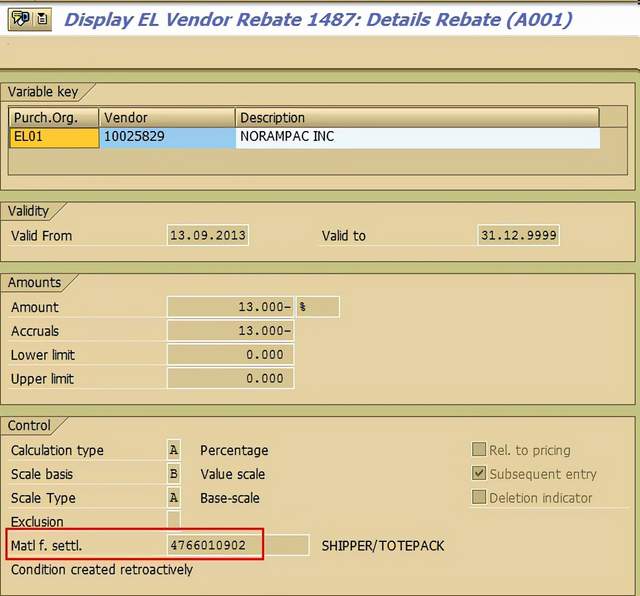The image size is (640, 596).
Task: Click the Percentage description text
Action: [x=234, y=450]
